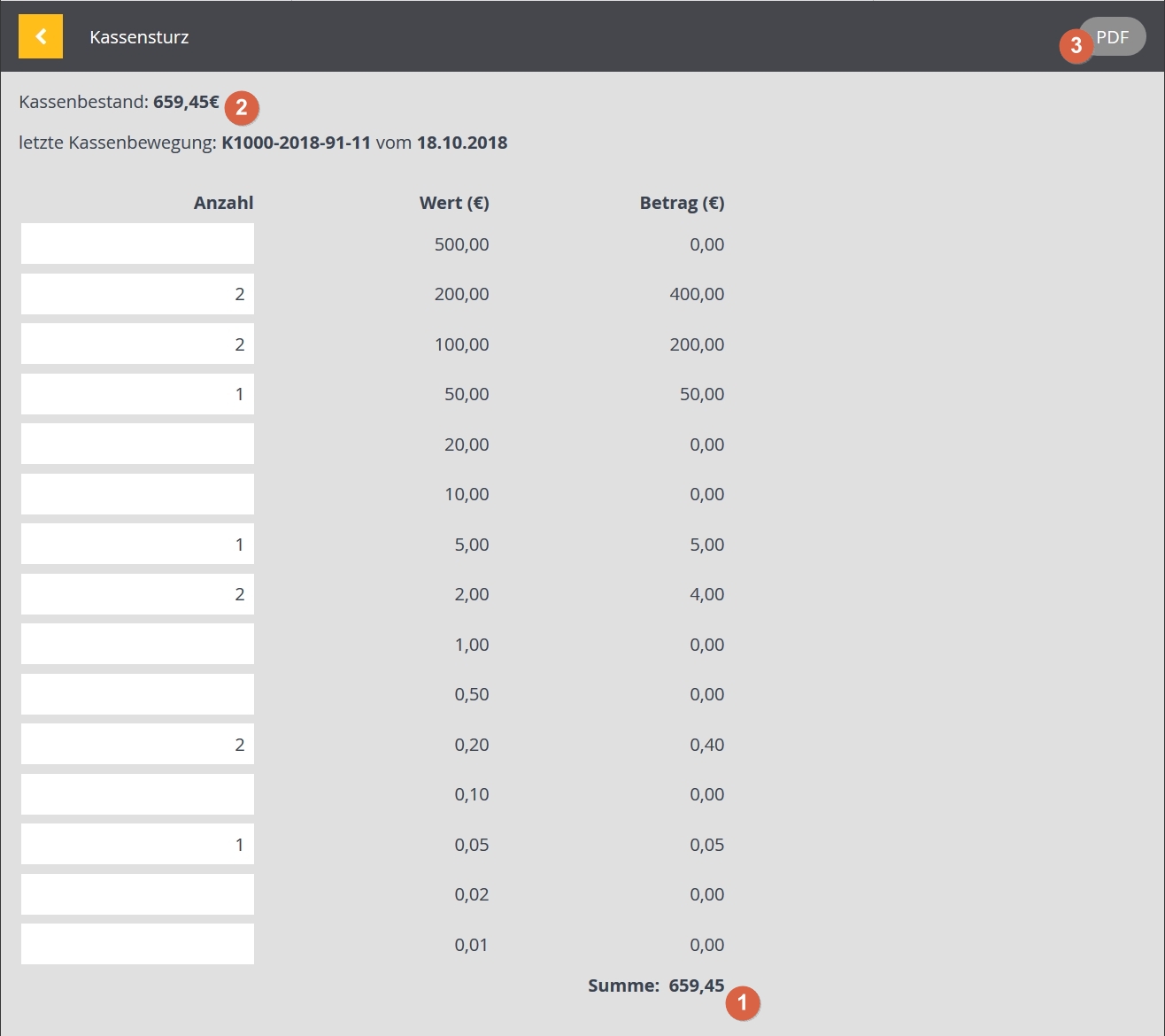Image resolution: width=1165 pixels, height=1036 pixels.
Task: Click the booking number K1000-2018-91-11
Action: [296, 143]
